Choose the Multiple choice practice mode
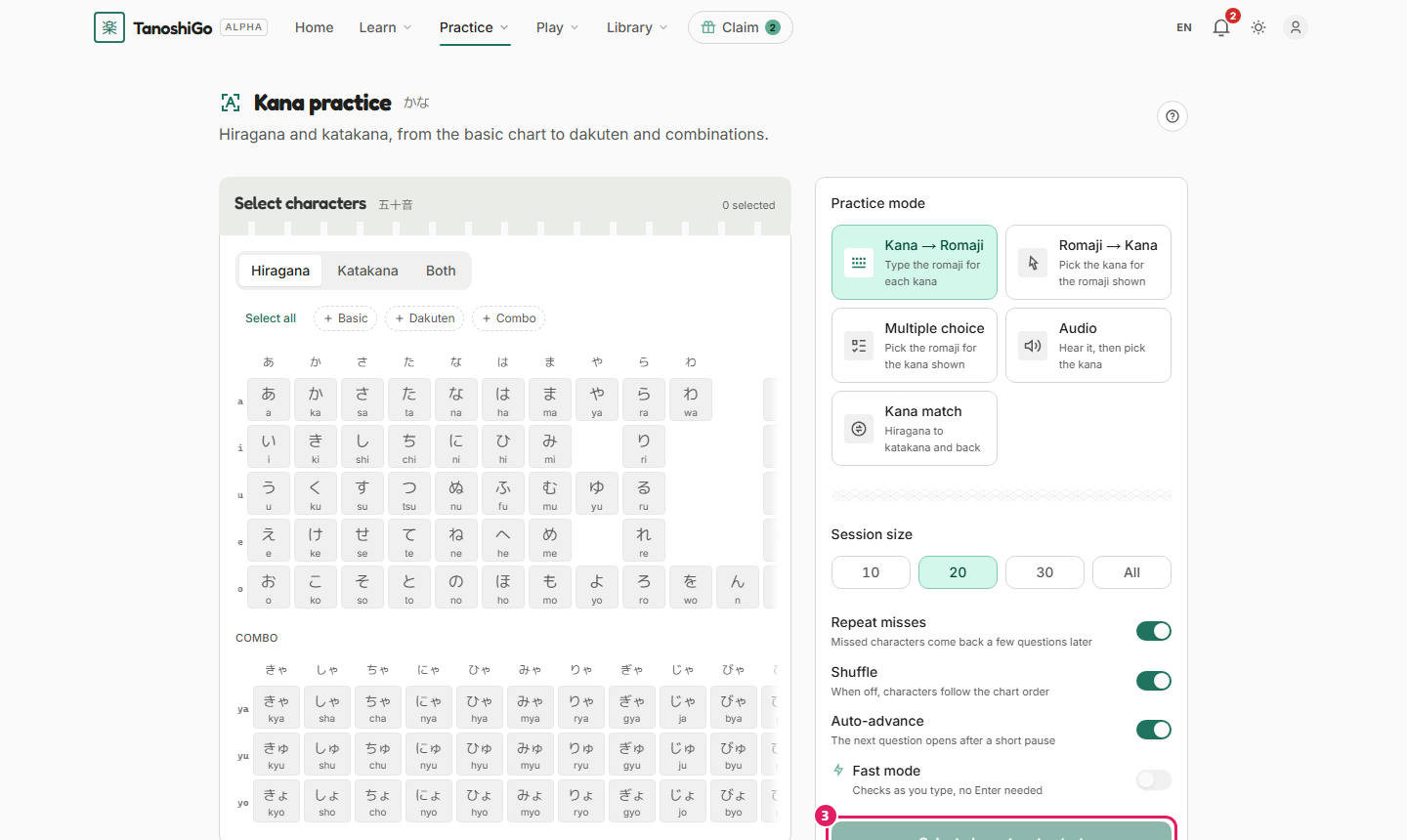 (x=915, y=346)
